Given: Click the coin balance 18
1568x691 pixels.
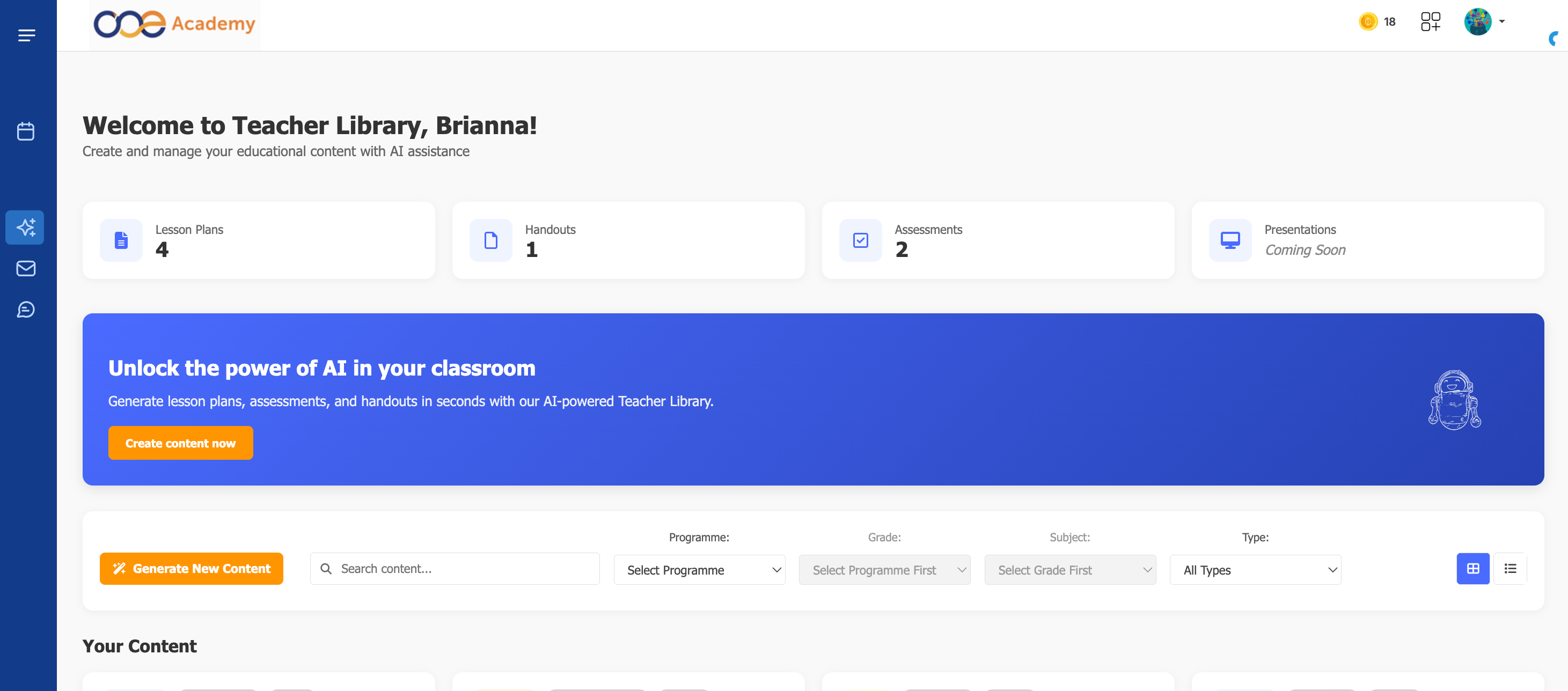Looking at the screenshot, I should 1390,22.
